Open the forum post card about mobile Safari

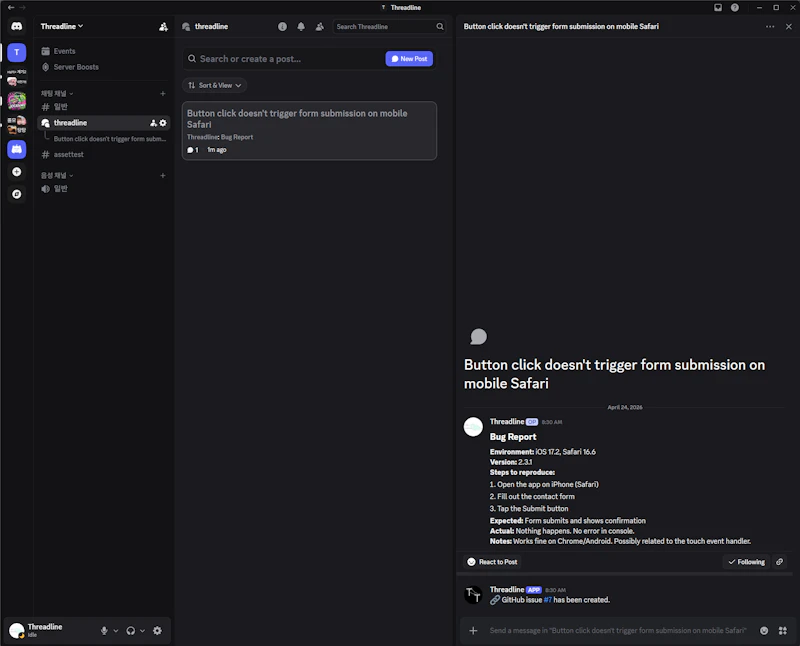tap(309, 131)
